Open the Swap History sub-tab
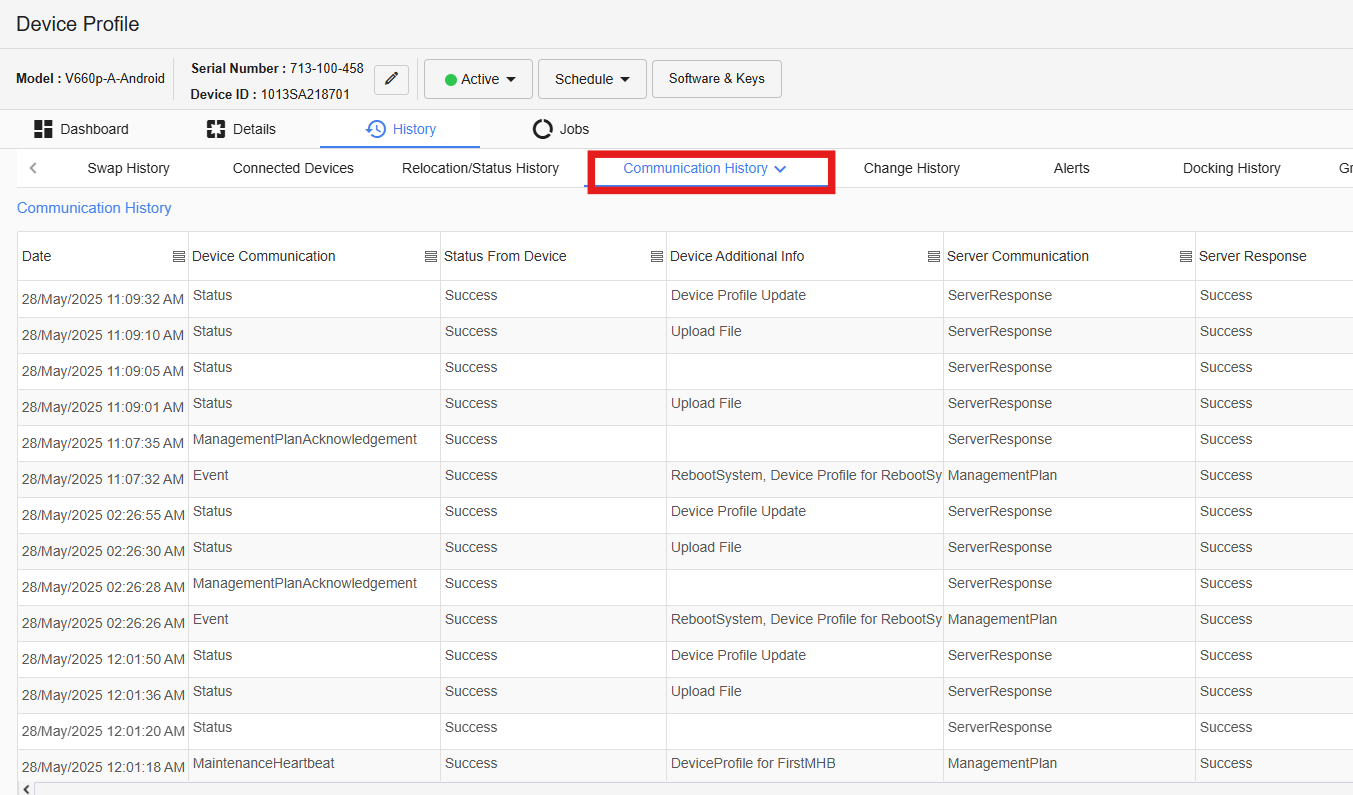 (x=128, y=168)
